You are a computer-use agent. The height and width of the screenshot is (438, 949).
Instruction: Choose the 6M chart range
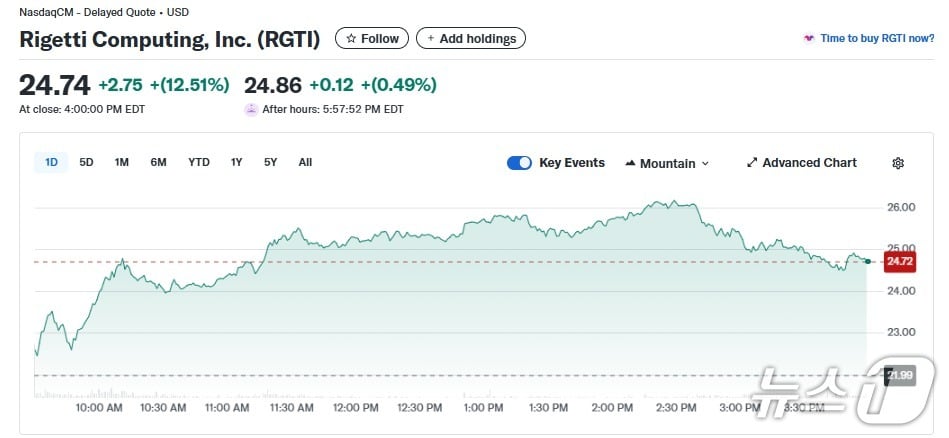158,162
